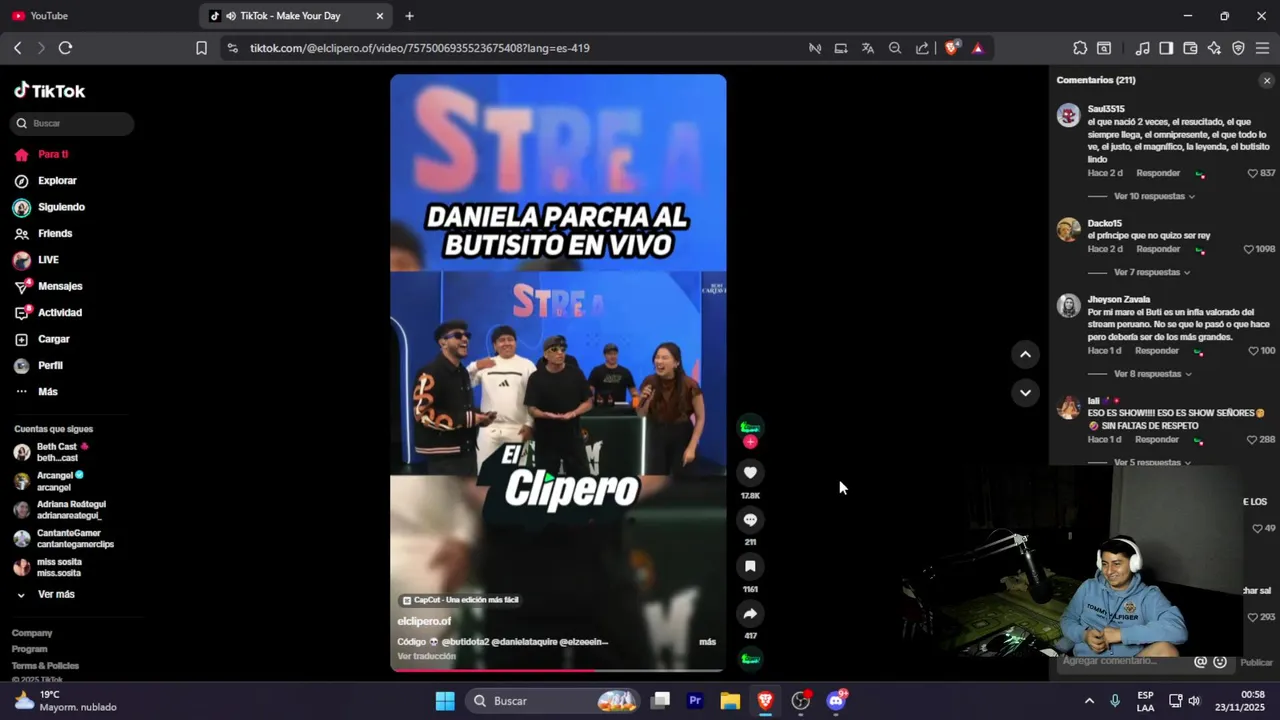Image resolution: width=1280 pixels, height=720 pixels.
Task: Go to the next video with the down arrow
Action: pos(1025,392)
